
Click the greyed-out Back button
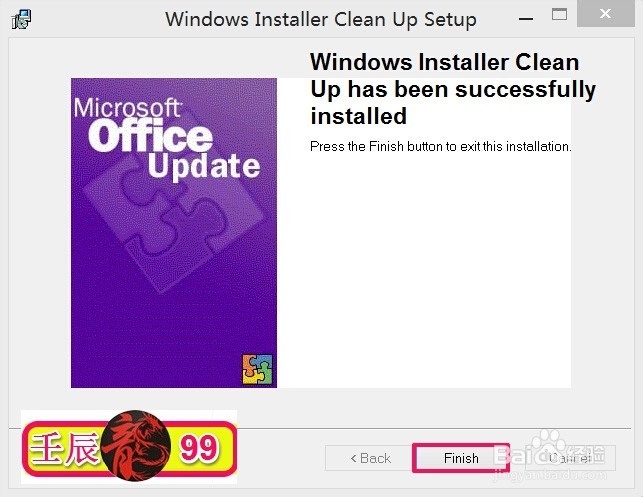[370, 458]
